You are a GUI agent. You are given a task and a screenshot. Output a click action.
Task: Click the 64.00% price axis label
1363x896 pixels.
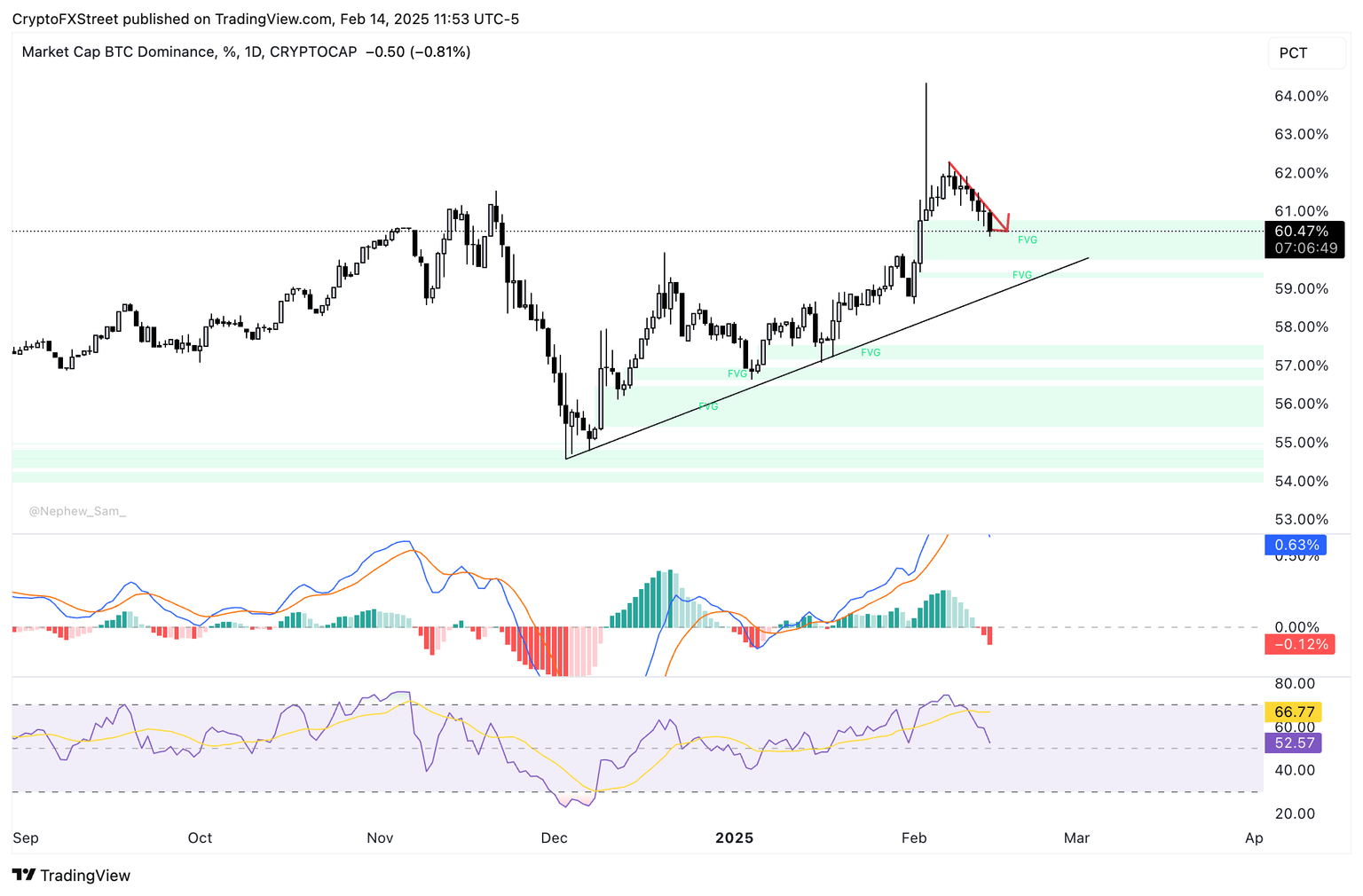pyautogui.click(x=1302, y=96)
